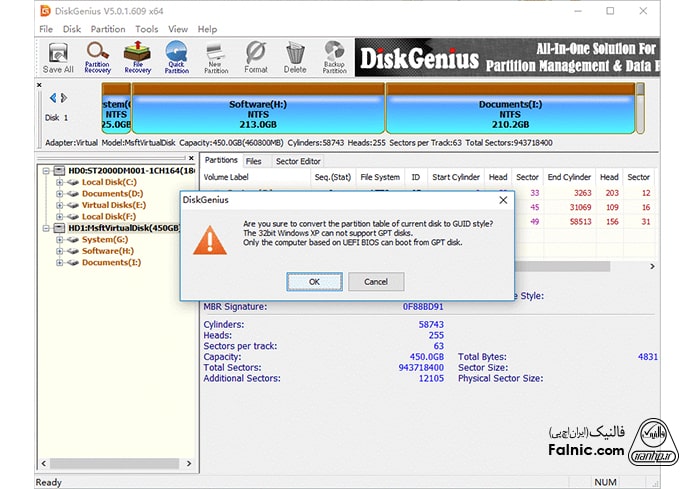The image size is (694, 489).
Task: Open the Backup Partition tool
Action: click(334, 57)
